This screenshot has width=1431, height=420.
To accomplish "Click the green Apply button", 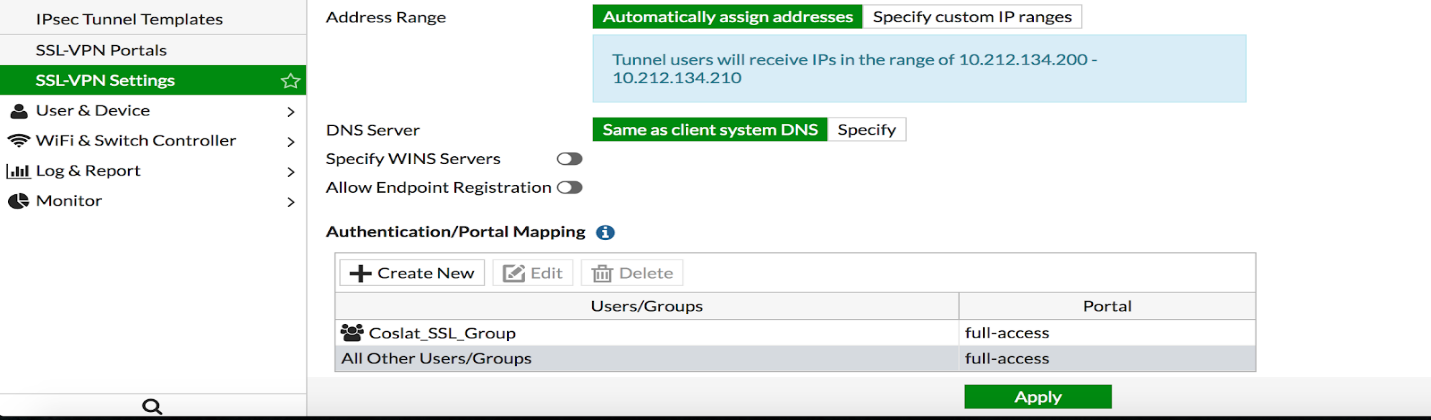I will click(x=1038, y=397).
